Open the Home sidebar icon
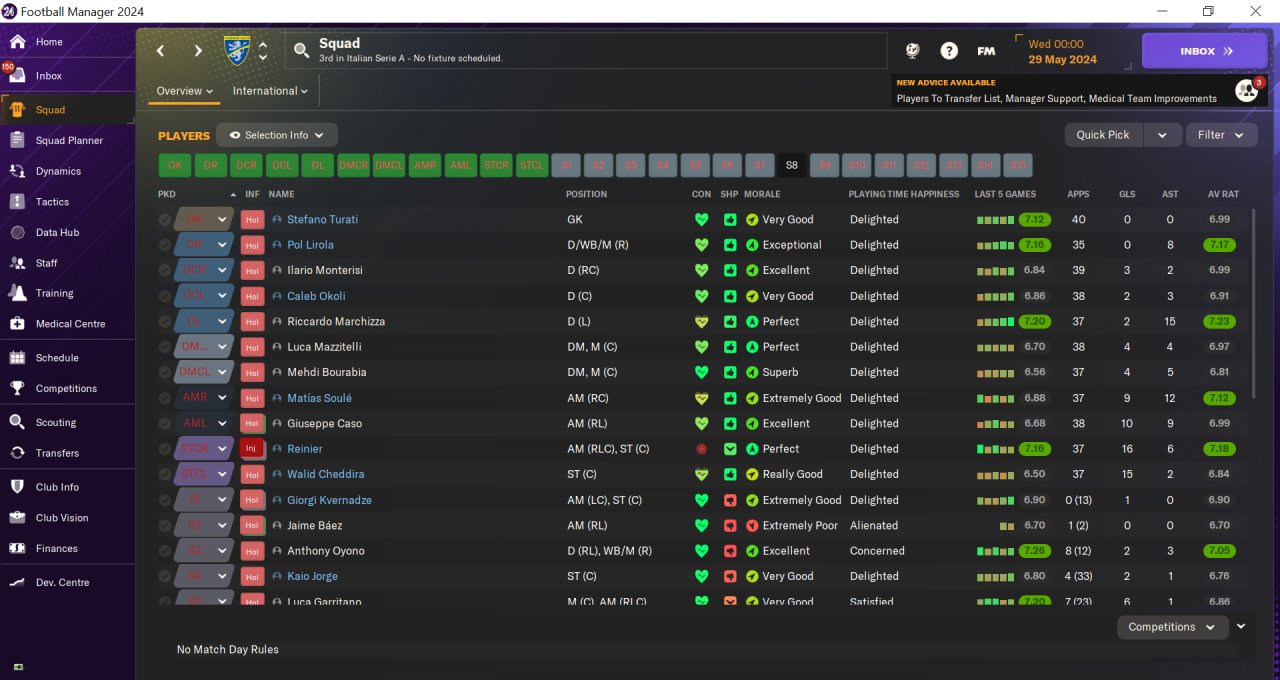1280x680 pixels. tap(17, 42)
